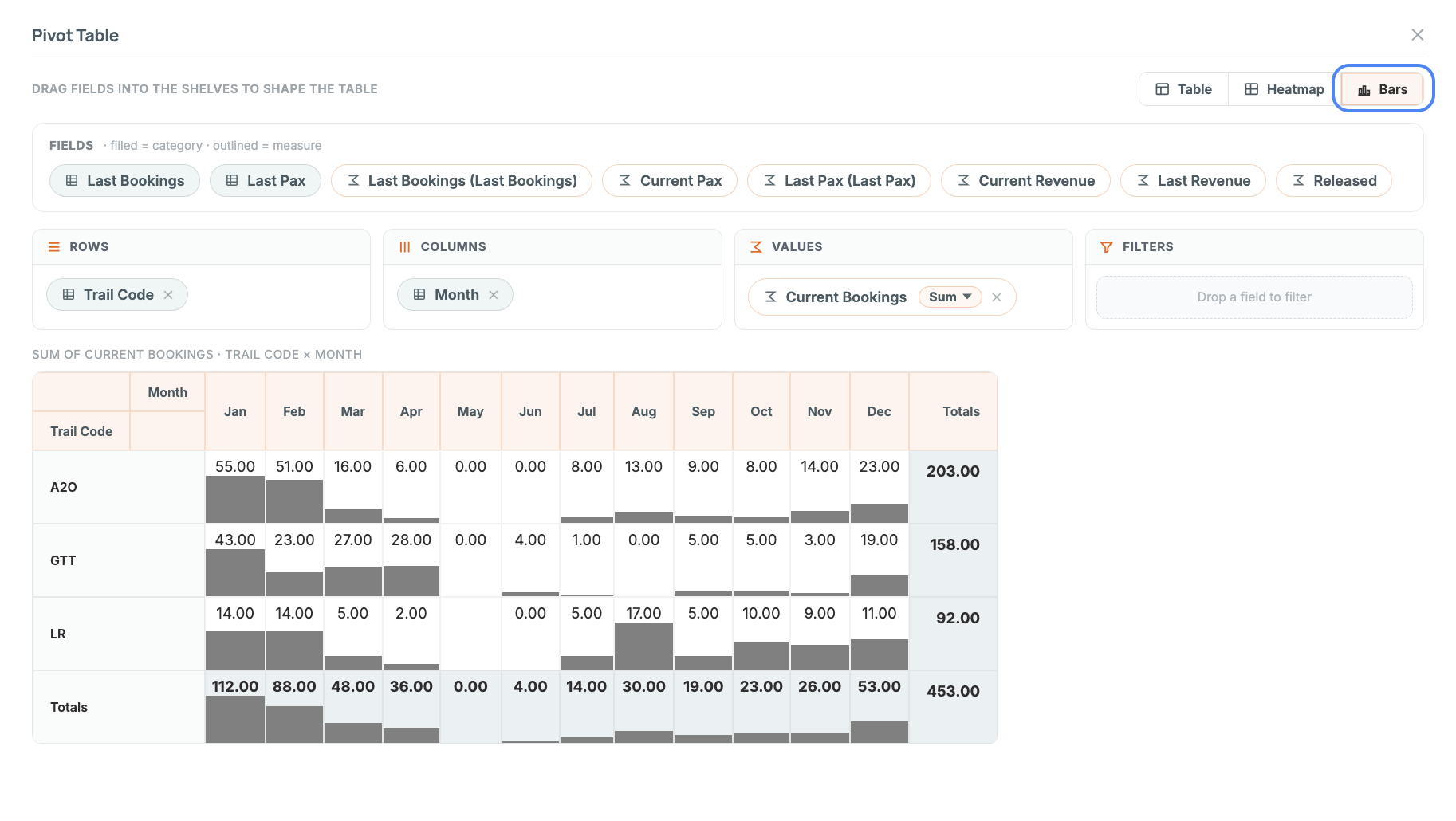The image size is (1456, 821).
Task: Click the sigma icon on the Current Revenue chip
Action: point(964,181)
